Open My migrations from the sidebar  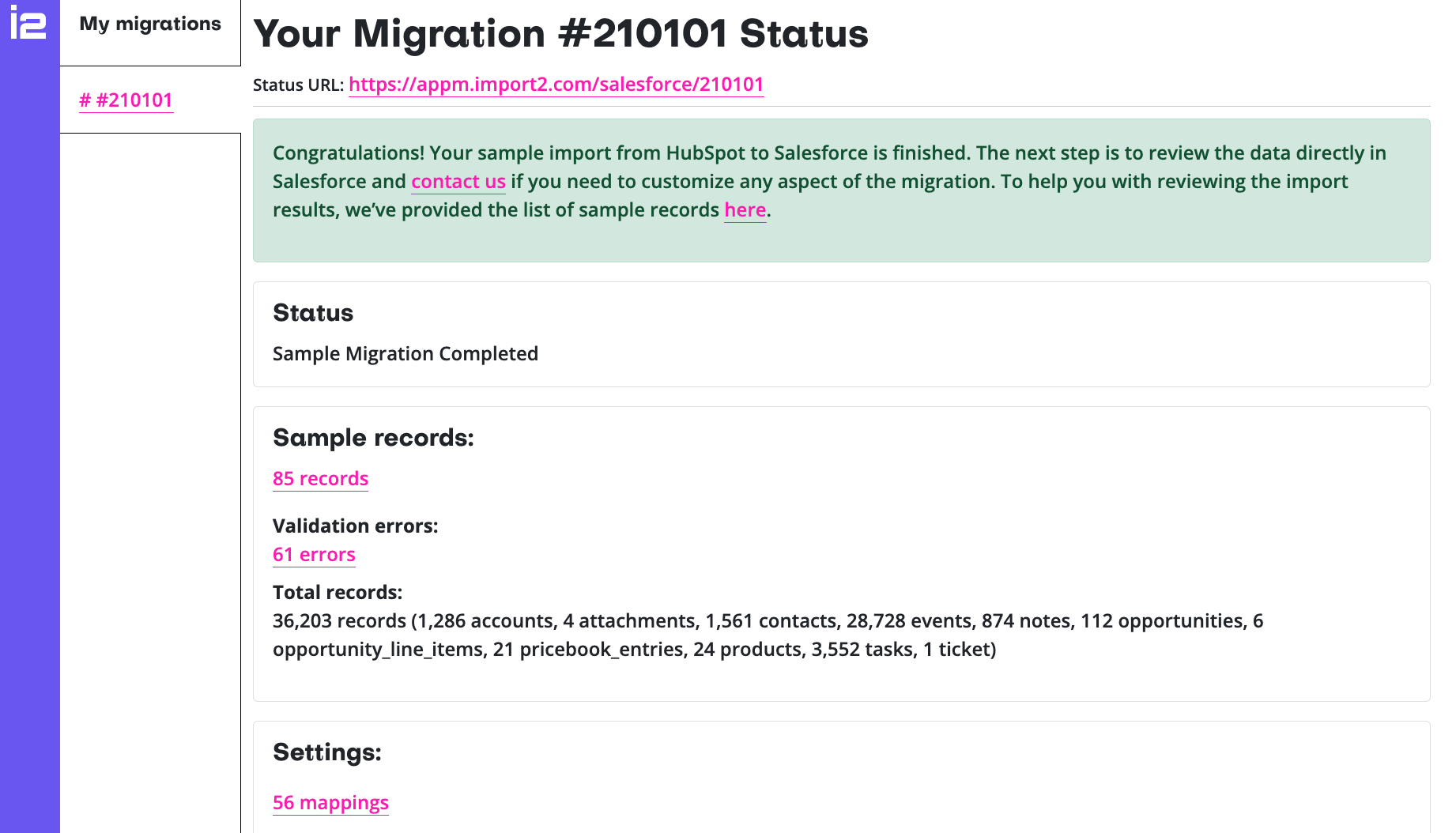click(149, 24)
